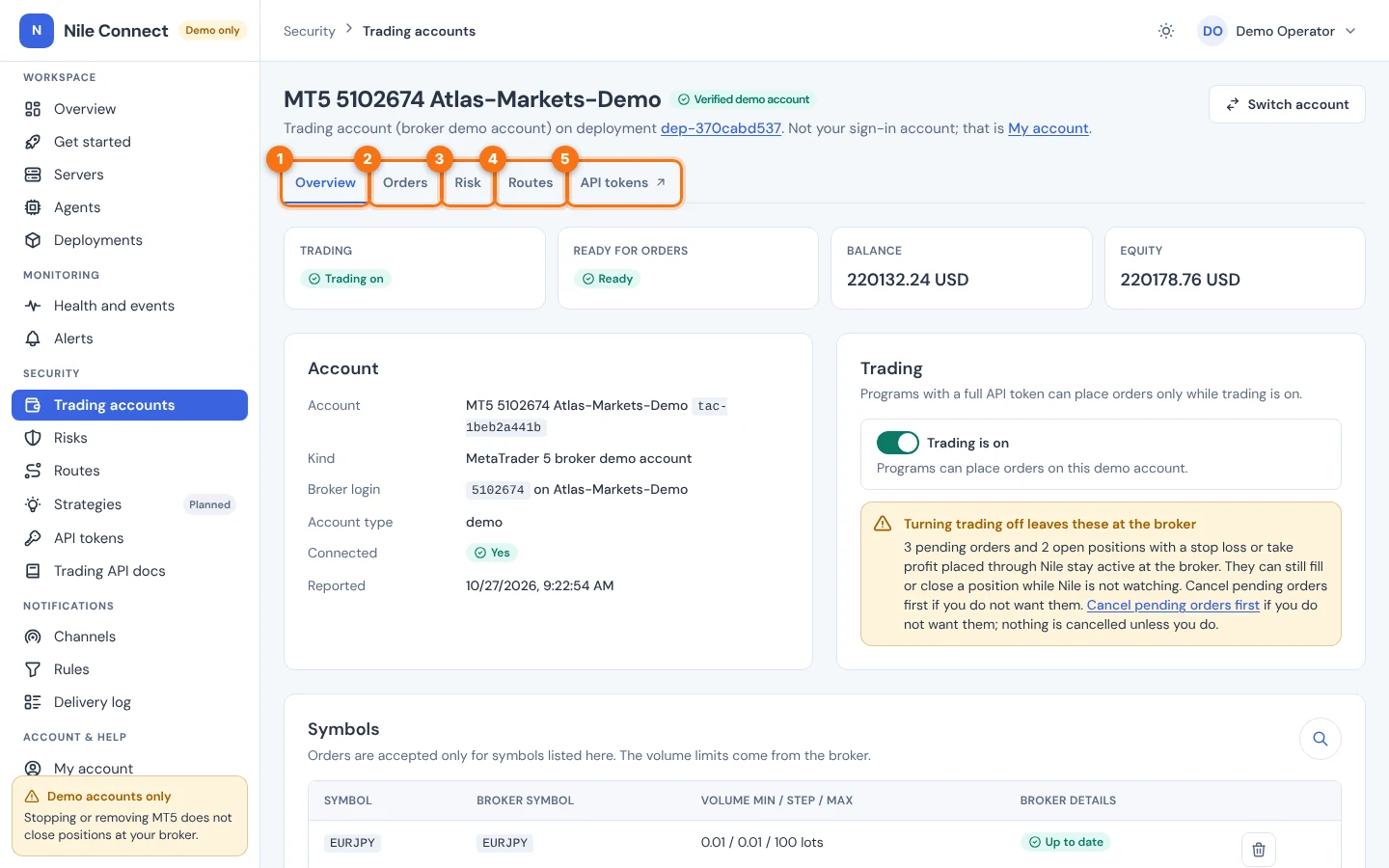
Task: Follow the My account link in the description
Action: 1049,128
